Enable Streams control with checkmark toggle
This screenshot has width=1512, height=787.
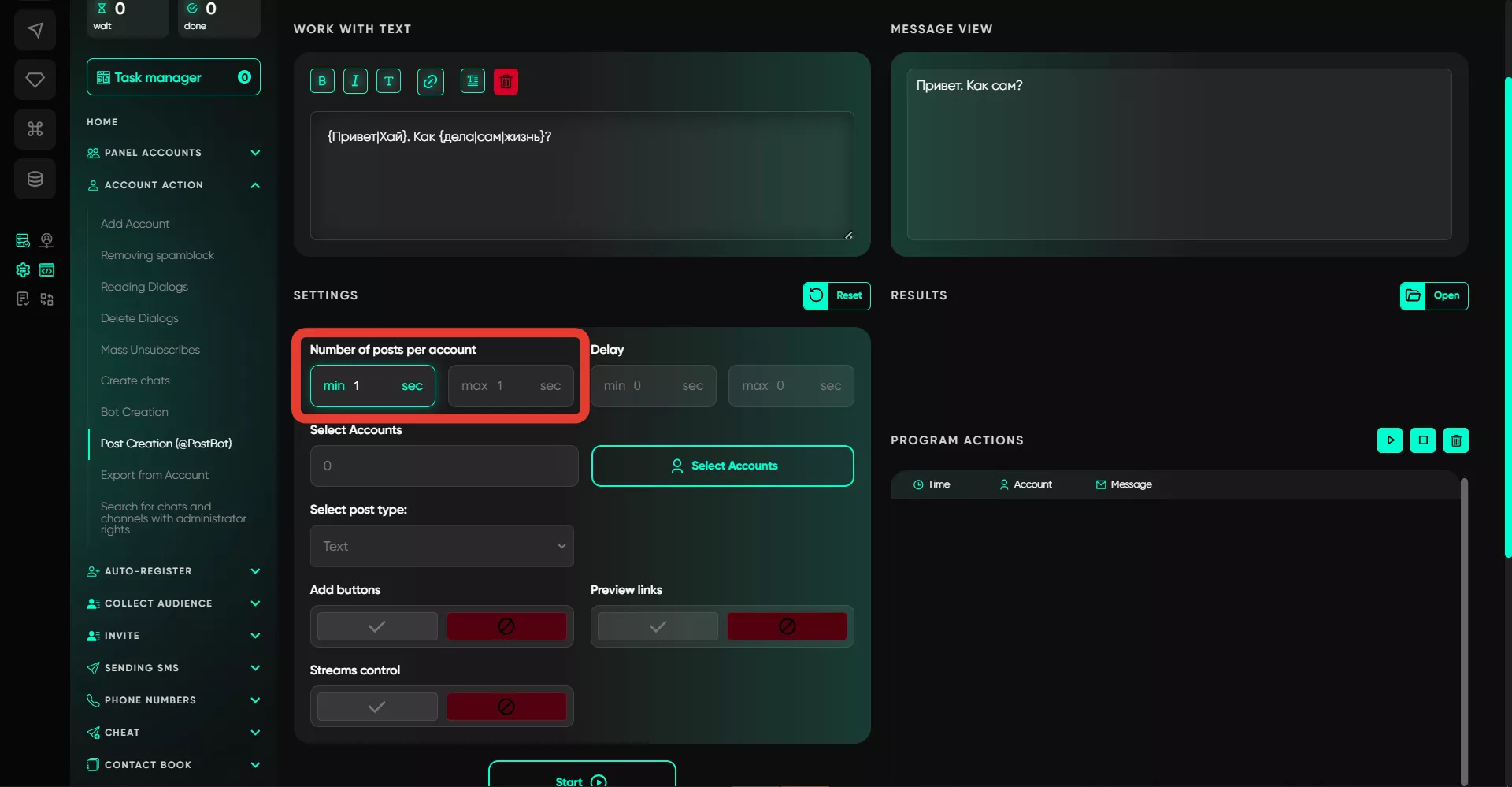tap(377, 707)
